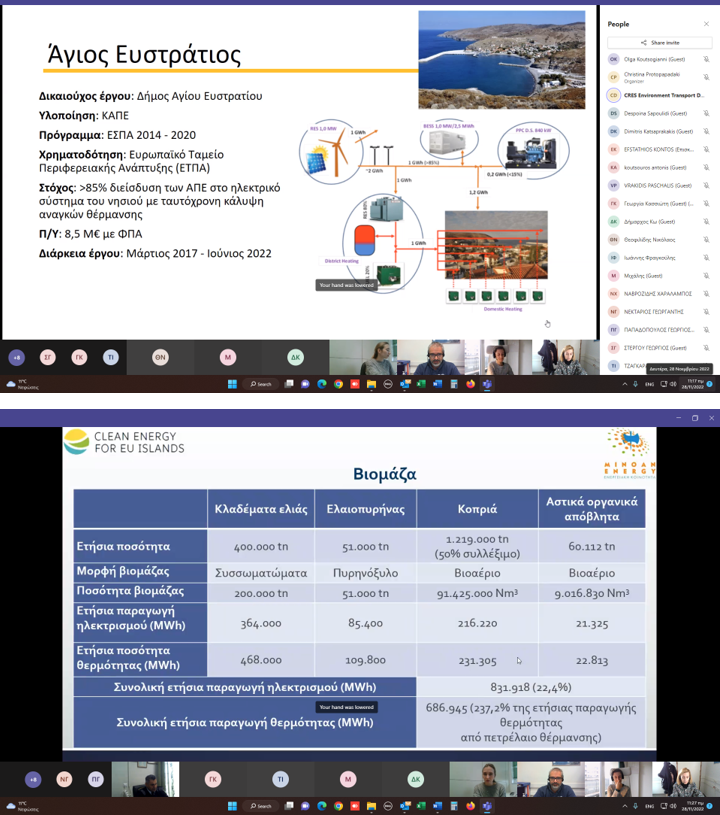Click the Clean Energy for EU Islands logo

pos(124,442)
